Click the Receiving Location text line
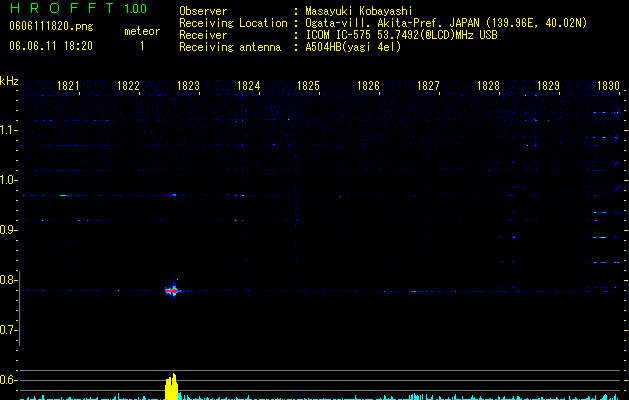 383,23
